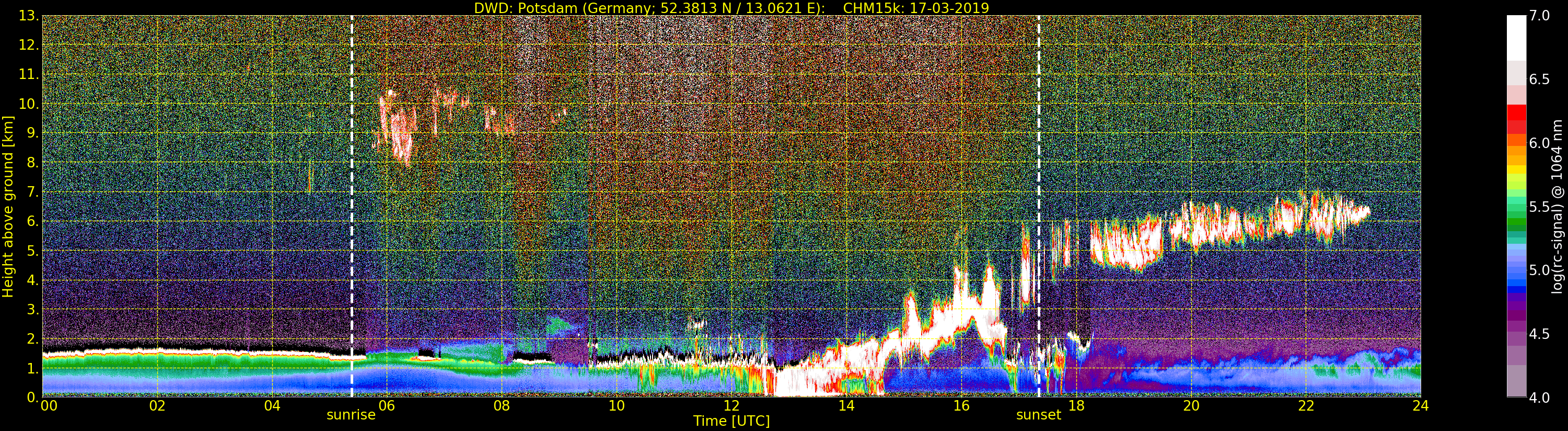Image resolution: width=1568 pixels, height=431 pixels.
Task: Click the '11.' height tick label
Action: (x=29, y=74)
